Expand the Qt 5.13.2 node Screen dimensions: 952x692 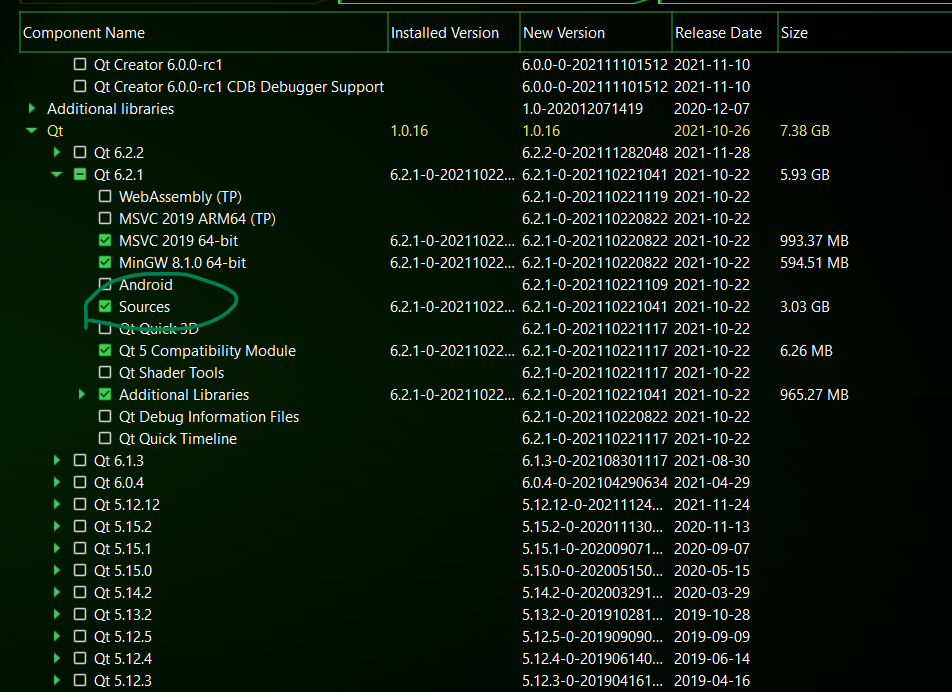(57, 614)
